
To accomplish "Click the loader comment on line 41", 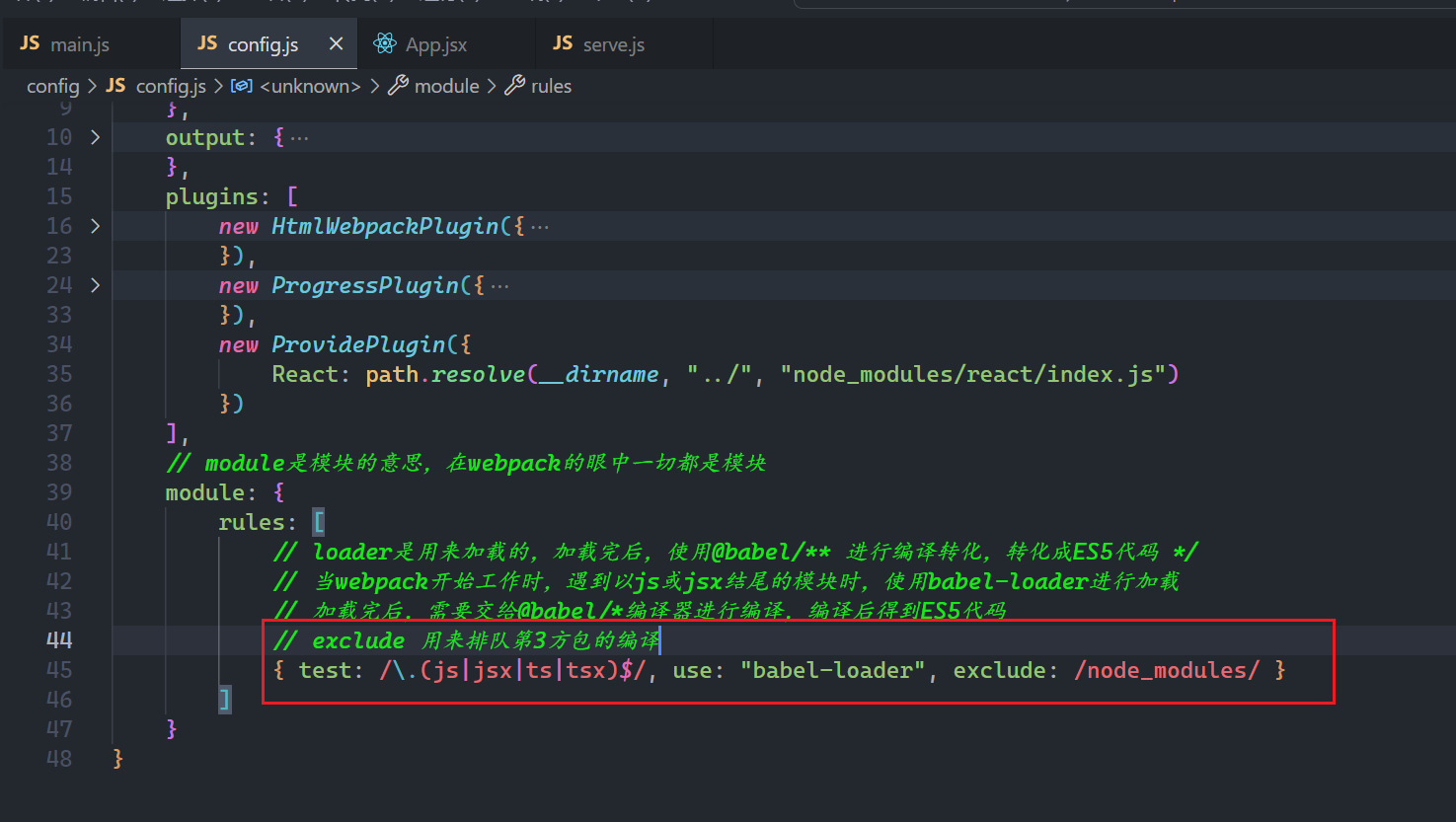I will [735, 552].
